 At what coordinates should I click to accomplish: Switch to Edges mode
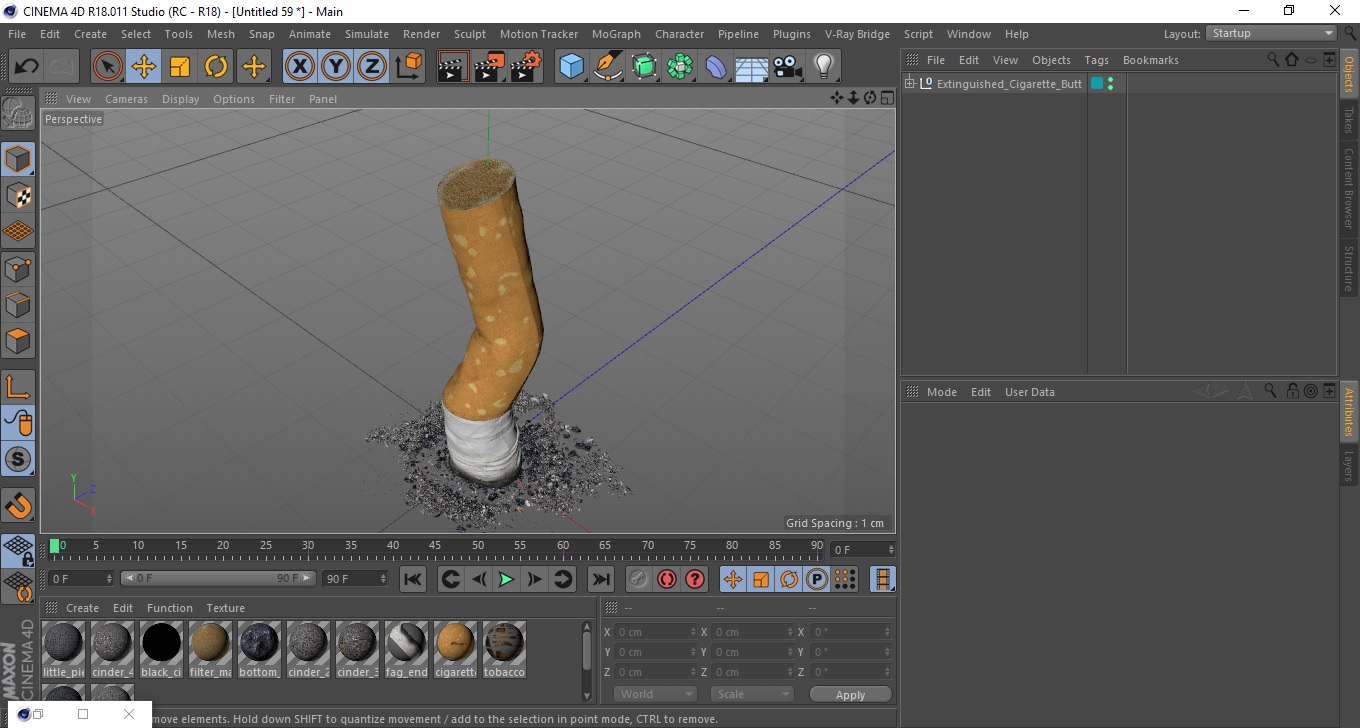(x=18, y=304)
